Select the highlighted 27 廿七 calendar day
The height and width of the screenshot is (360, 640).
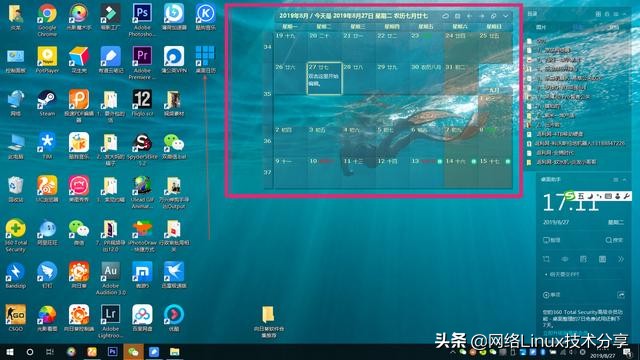pos(324,78)
